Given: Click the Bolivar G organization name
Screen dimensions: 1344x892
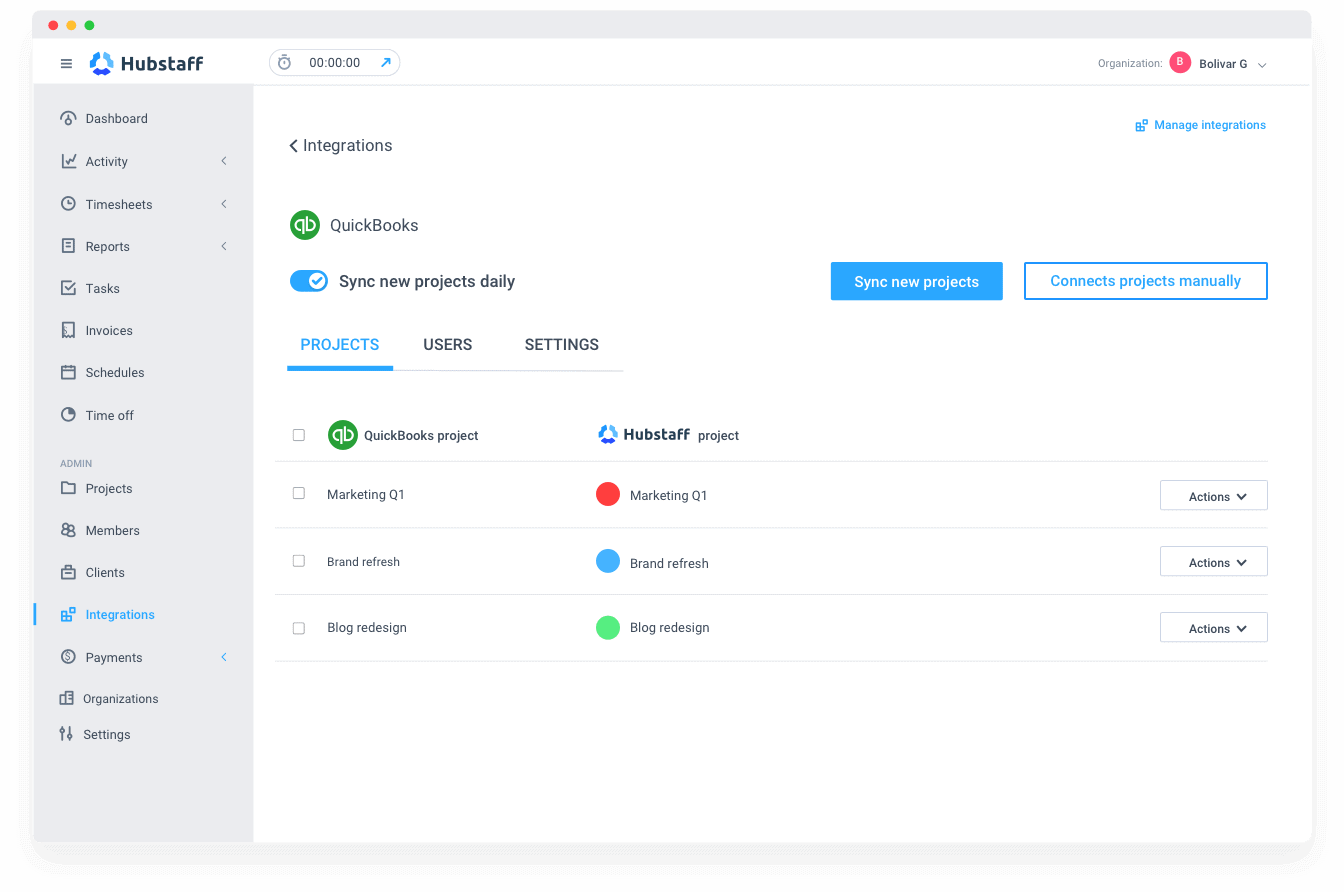Looking at the screenshot, I should (1223, 64).
